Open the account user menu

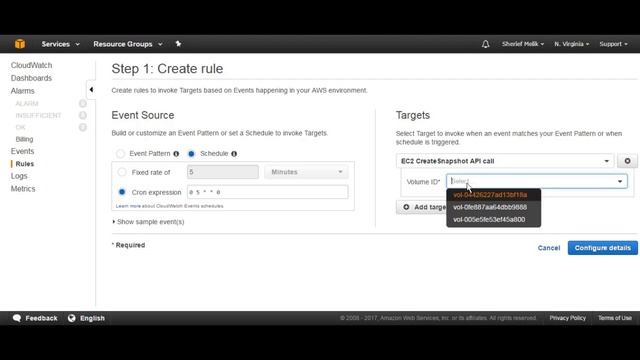[x=522, y=44]
